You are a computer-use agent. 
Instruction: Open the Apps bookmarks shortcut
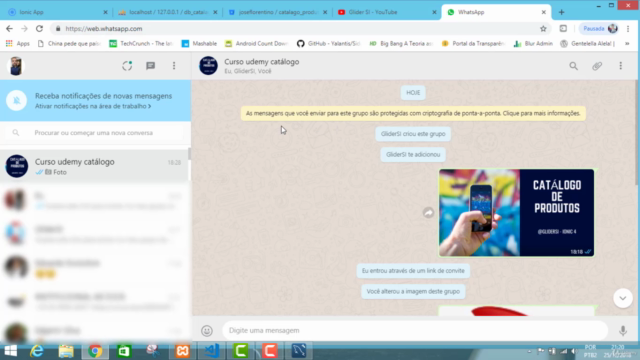point(18,44)
